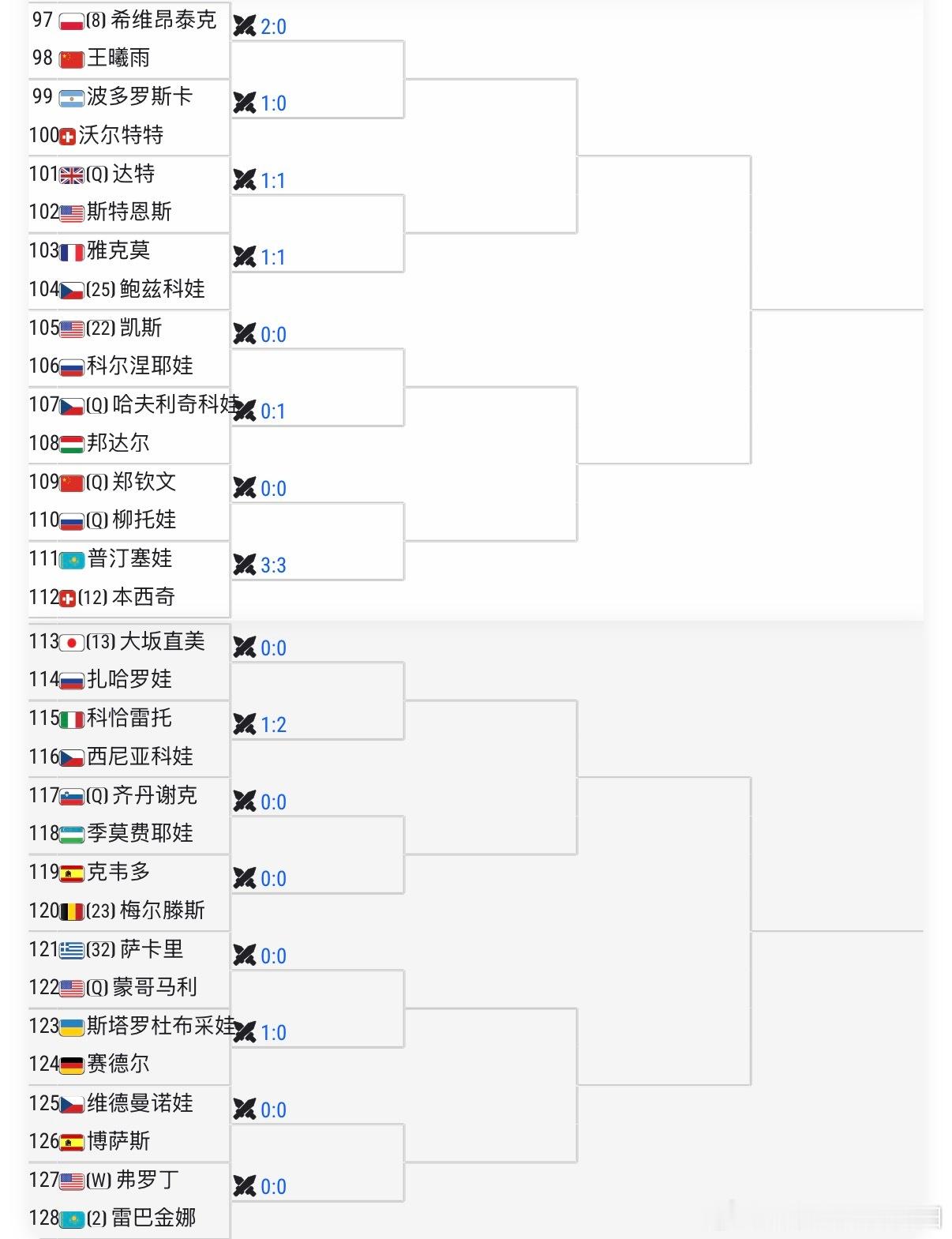
Task: Click the head-to-head icon for match 127-128
Action: pos(245,1186)
